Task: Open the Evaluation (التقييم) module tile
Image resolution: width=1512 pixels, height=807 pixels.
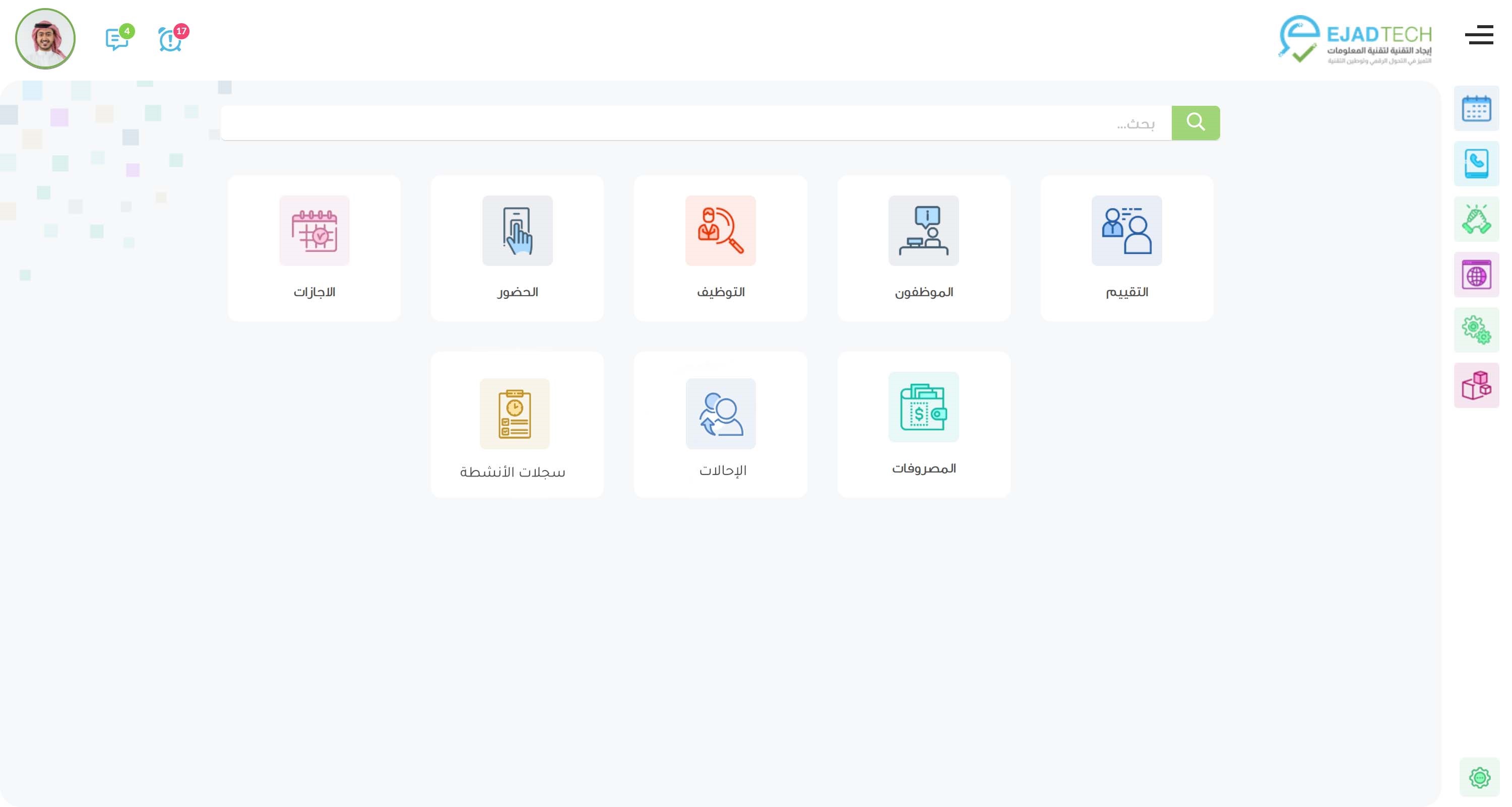Action: tap(1126, 247)
